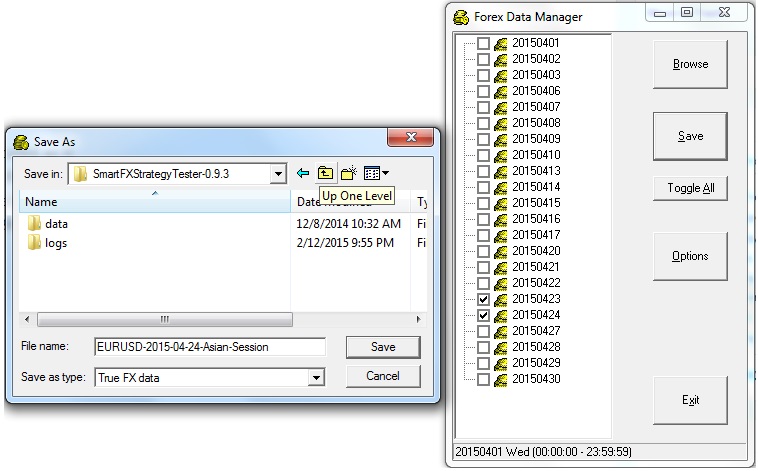Click the data icon beside 20150403
The image size is (758, 471).
(501, 75)
